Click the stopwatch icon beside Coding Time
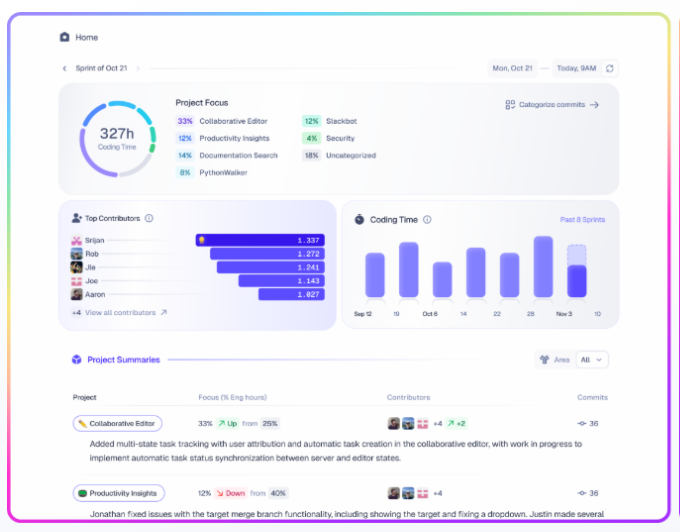The width and height of the screenshot is (680, 532). pos(359,219)
